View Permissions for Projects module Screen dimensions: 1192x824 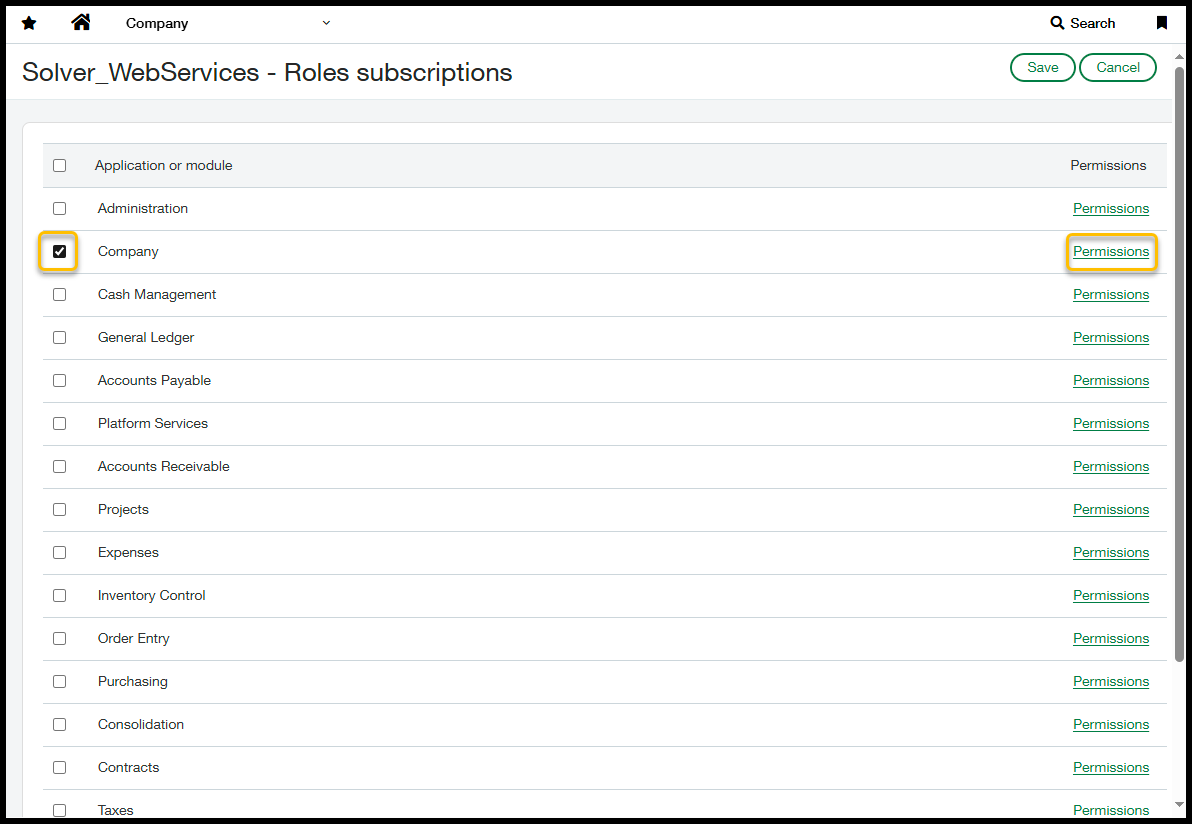coord(1110,510)
